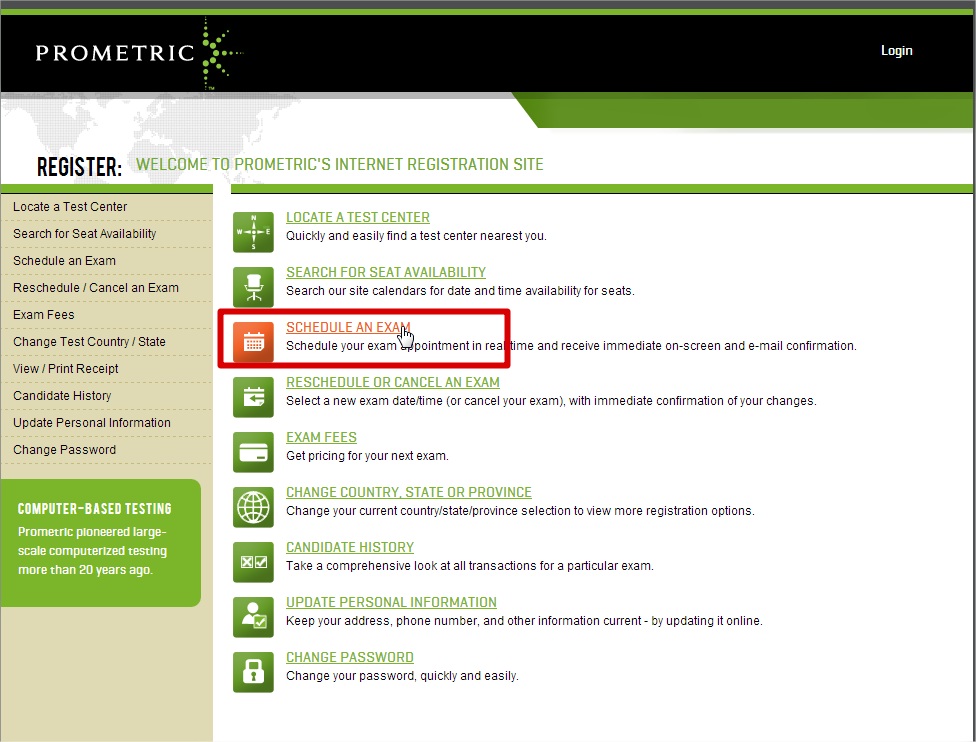Select Candidate History in the left sidebar

point(62,396)
